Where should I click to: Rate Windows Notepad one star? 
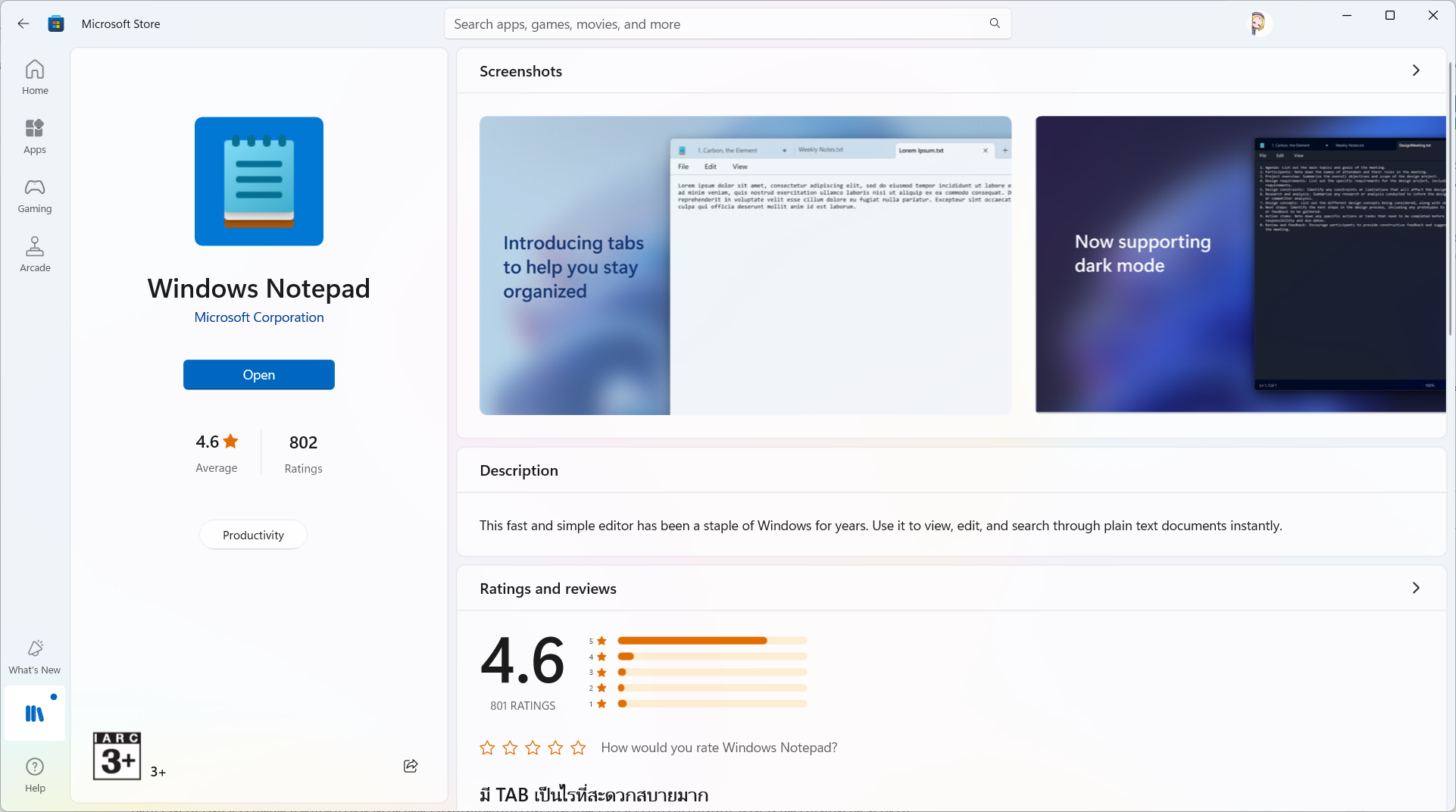pyautogui.click(x=487, y=748)
